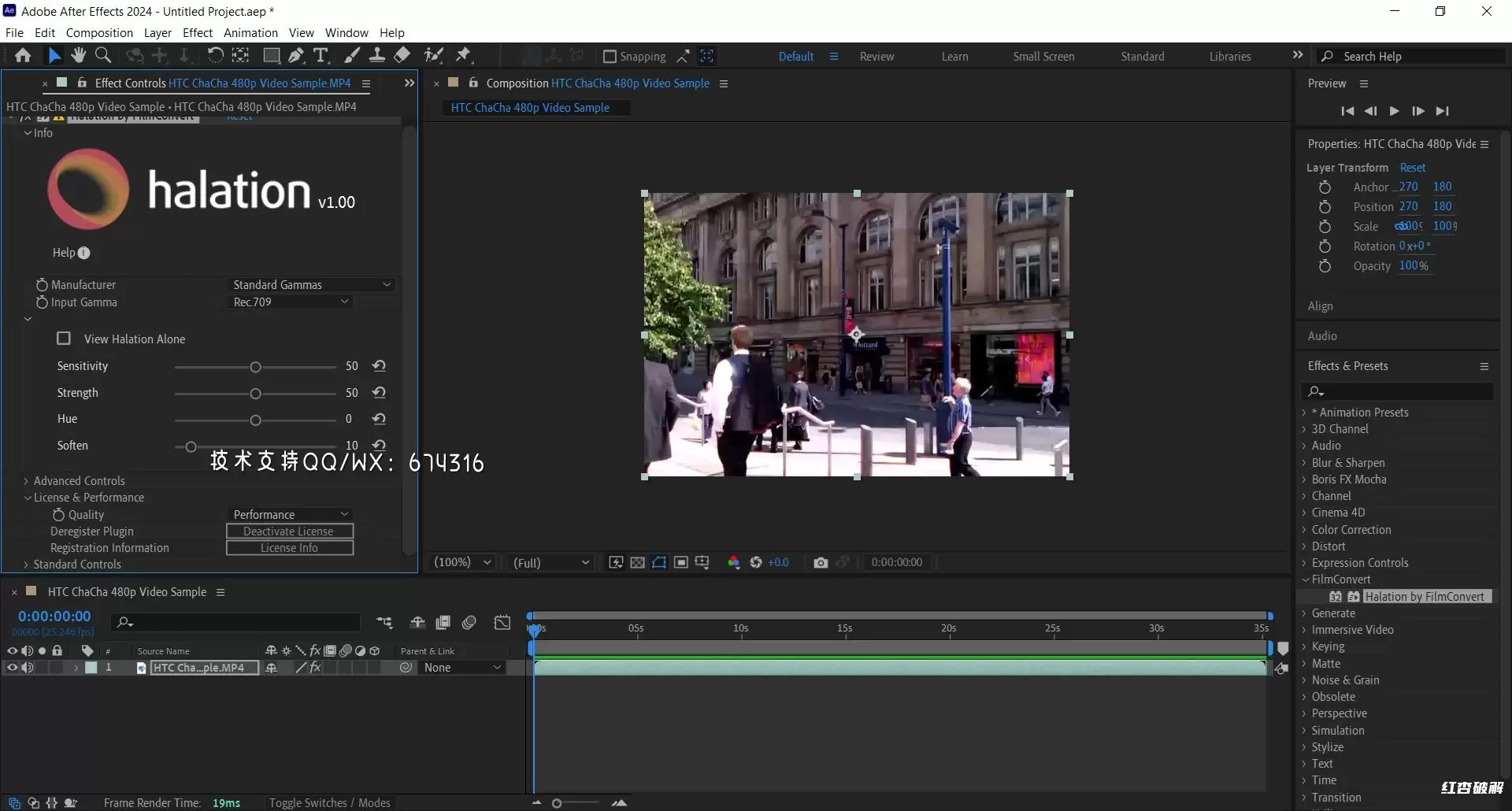Click the reset exposure icon

tap(756, 562)
